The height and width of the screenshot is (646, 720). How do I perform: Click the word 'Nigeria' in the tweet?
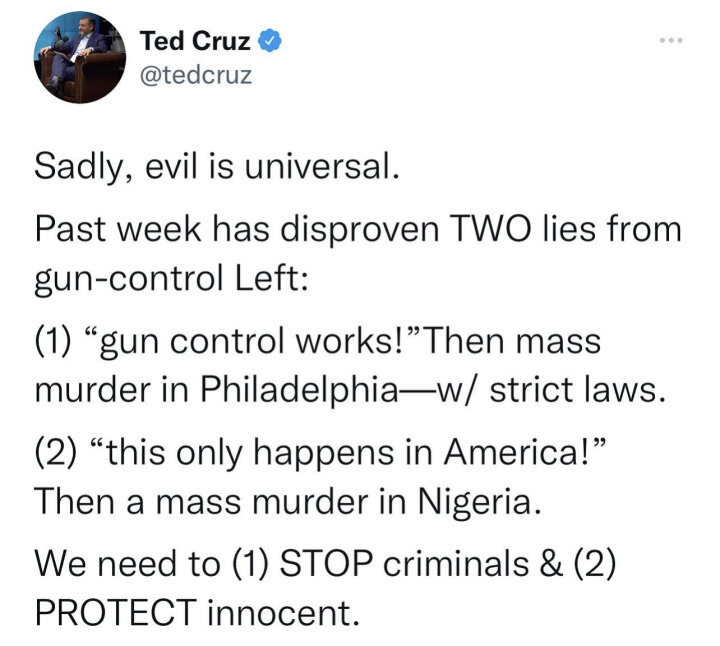pyautogui.click(x=476, y=503)
